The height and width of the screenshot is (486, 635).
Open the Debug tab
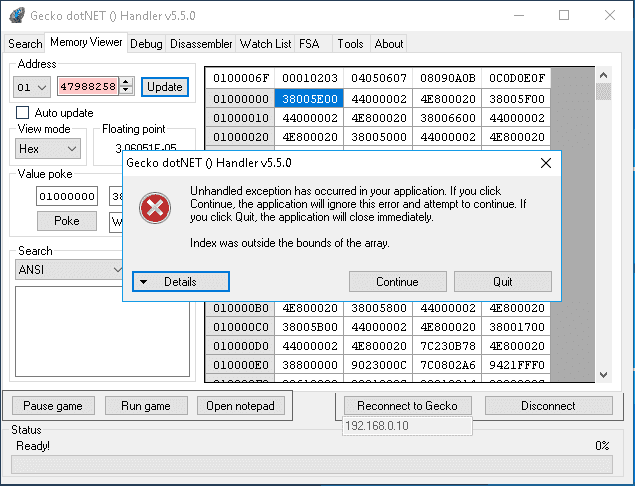coord(146,43)
